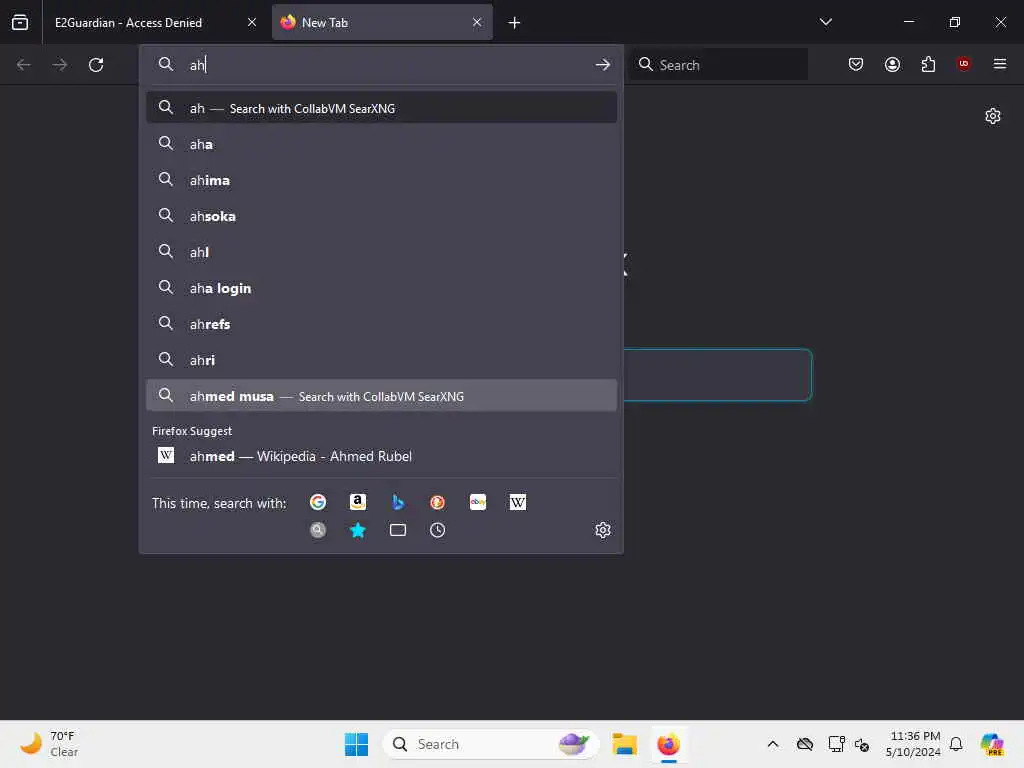Go forward to next page
The image size is (1024, 768).
point(59,65)
